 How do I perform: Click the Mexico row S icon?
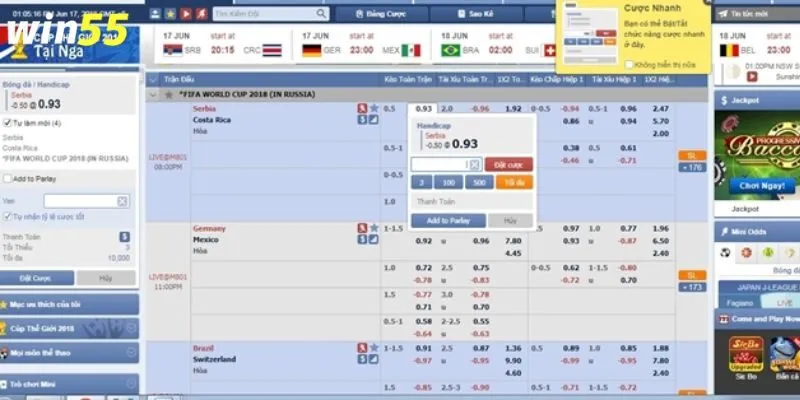click(362, 239)
